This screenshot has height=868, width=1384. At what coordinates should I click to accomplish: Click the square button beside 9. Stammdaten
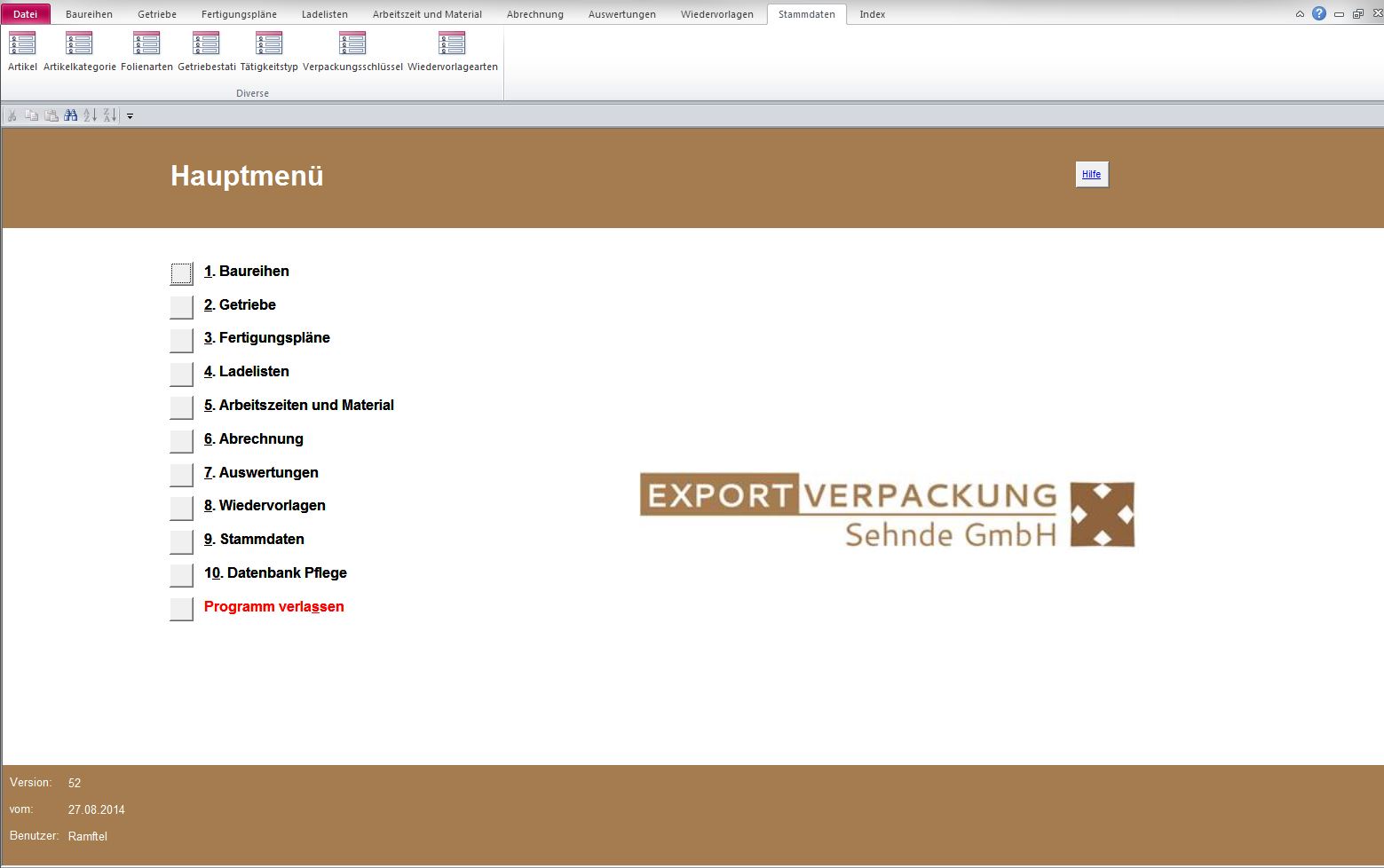[181, 541]
